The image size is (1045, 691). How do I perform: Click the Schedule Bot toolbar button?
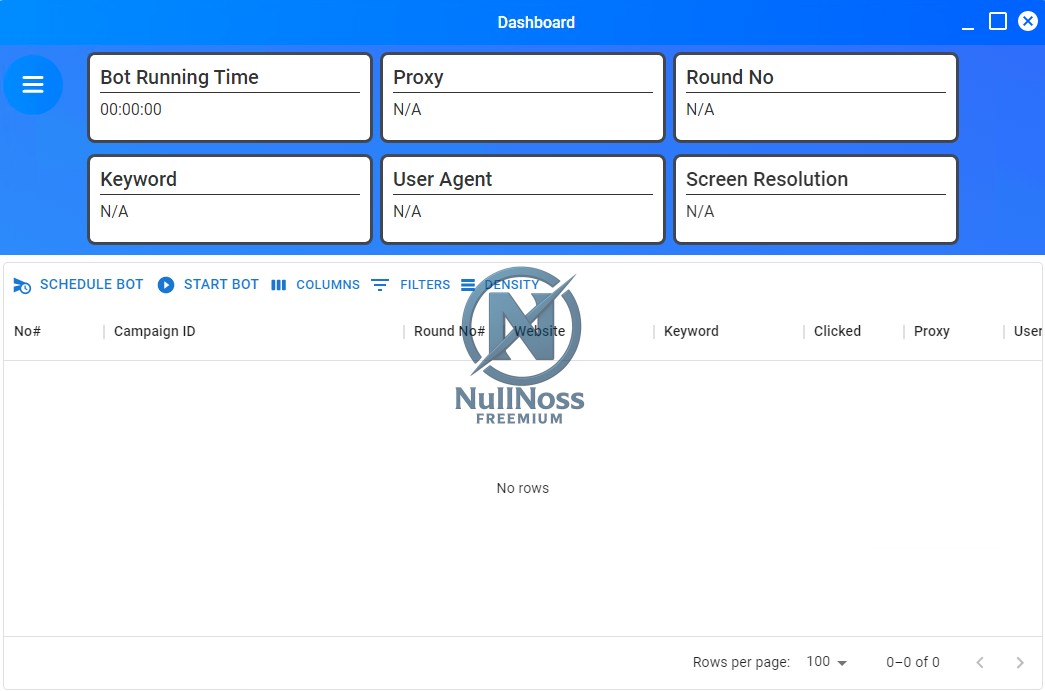[x=79, y=285]
